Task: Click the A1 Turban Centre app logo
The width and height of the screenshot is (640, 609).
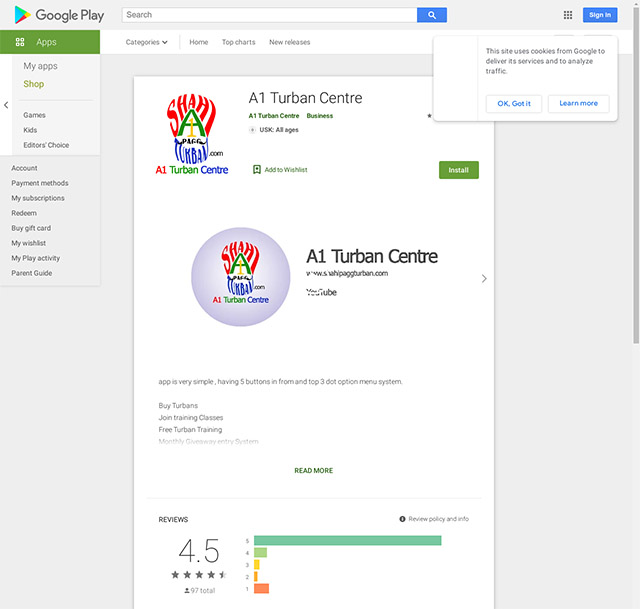Action: pos(191,134)
